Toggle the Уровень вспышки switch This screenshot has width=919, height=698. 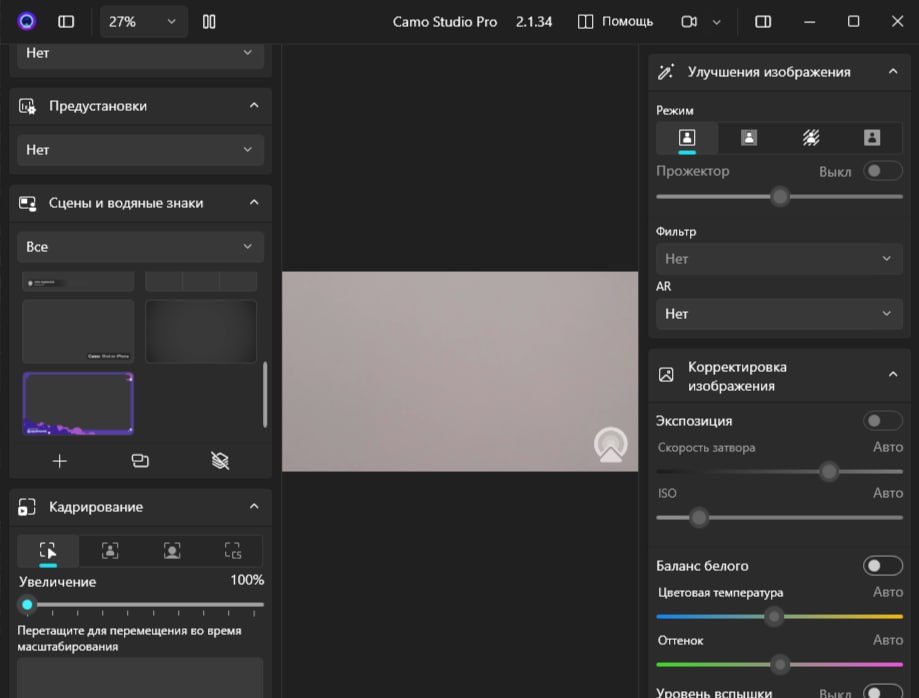click(x=883, y=692)
